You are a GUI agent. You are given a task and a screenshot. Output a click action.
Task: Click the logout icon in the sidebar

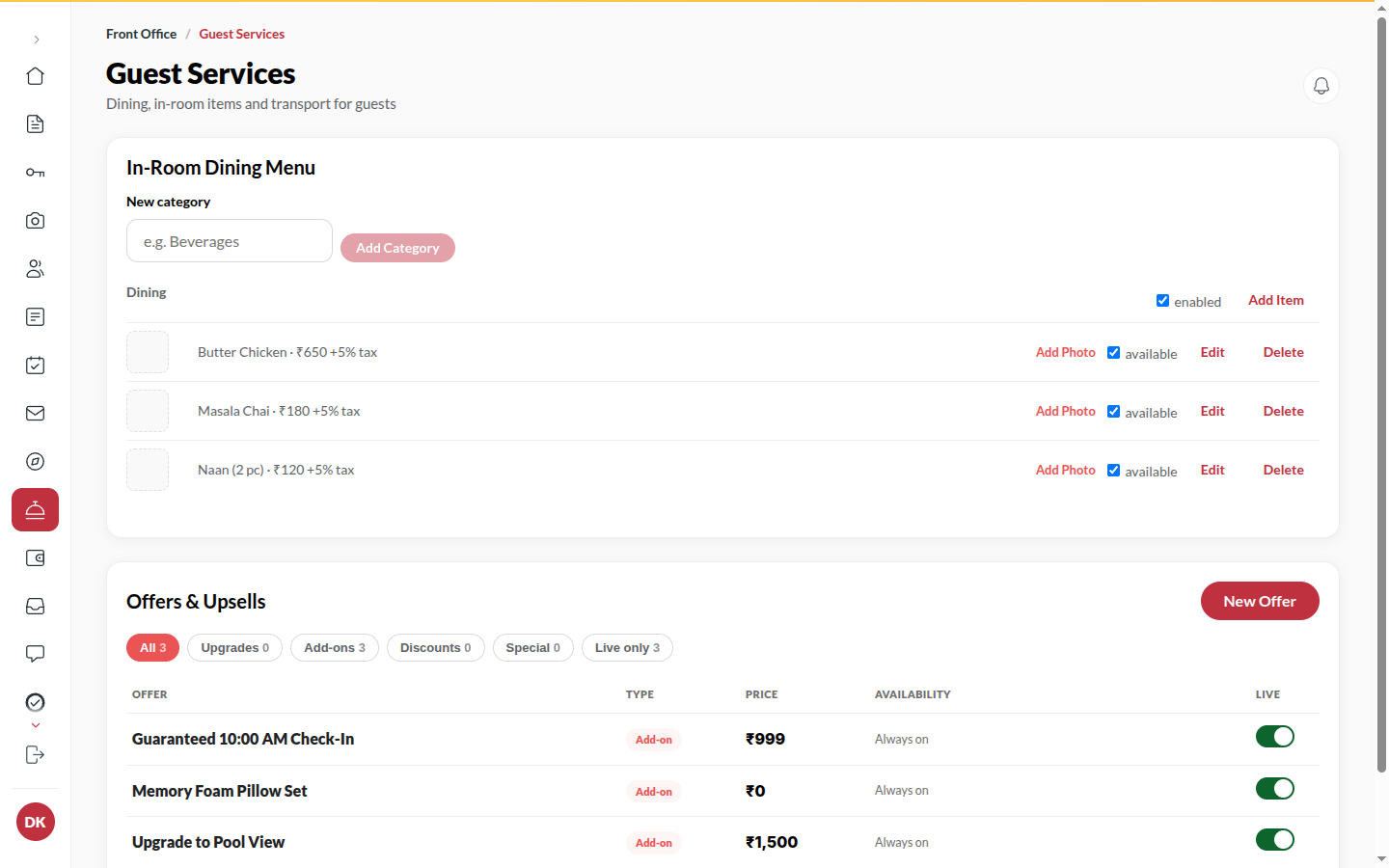pyautogui.click(x=35, y=755)
